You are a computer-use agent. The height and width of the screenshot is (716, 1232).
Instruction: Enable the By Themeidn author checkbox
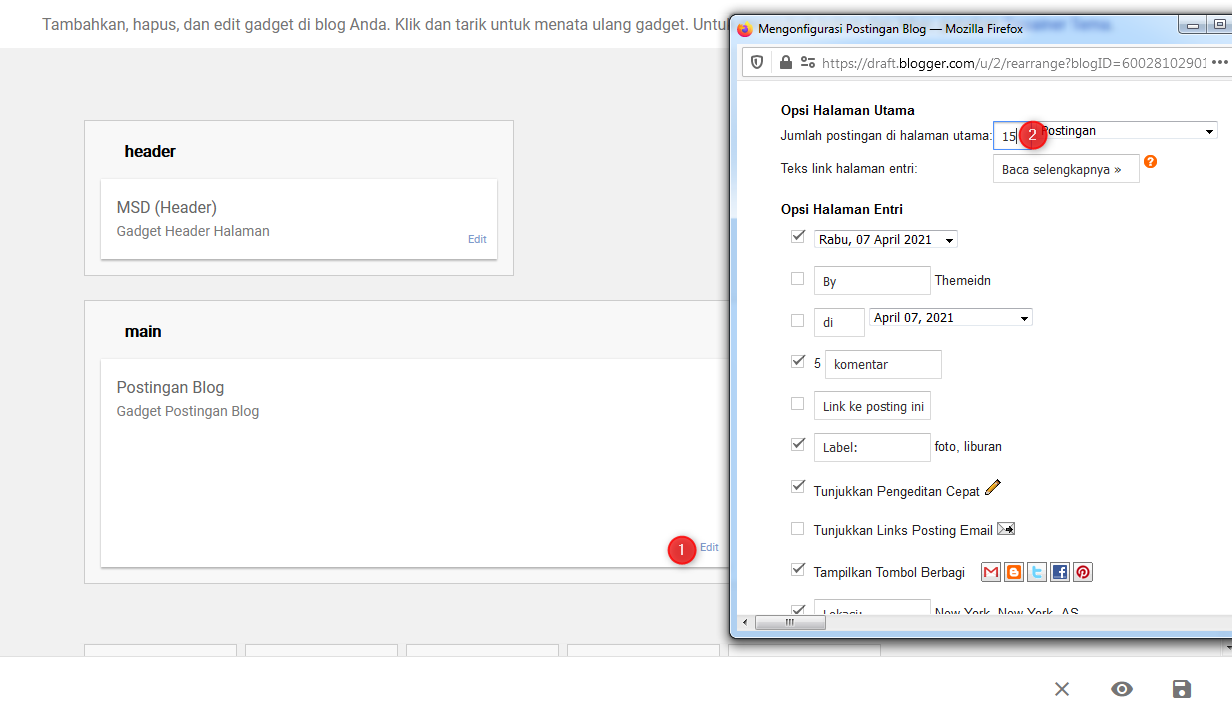pyautogui.click(x=797, y=279)
